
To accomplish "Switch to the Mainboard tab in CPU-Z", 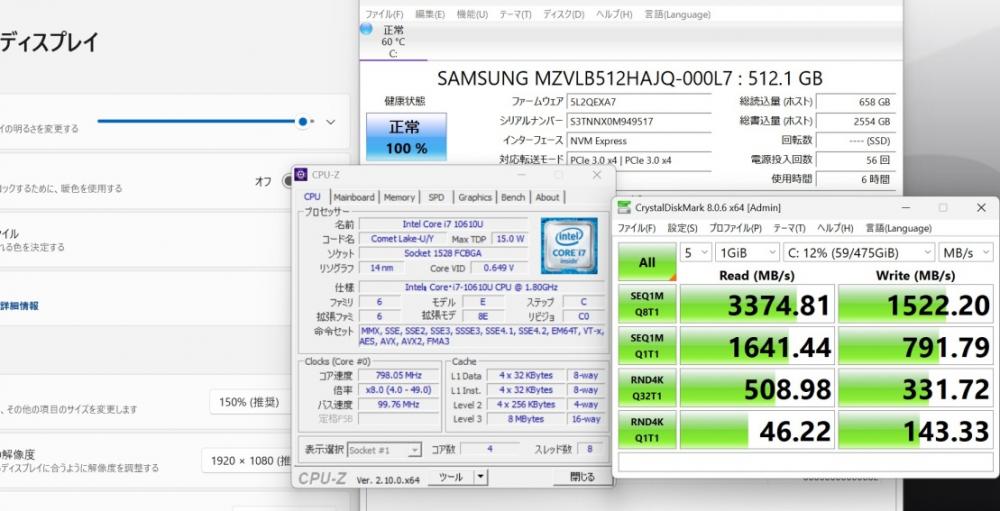I will 354,197.
